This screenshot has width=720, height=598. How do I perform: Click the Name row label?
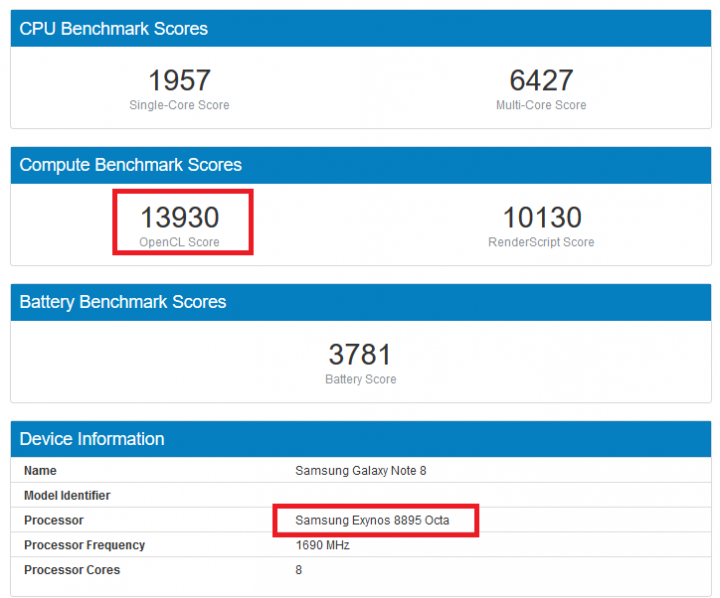40,471
